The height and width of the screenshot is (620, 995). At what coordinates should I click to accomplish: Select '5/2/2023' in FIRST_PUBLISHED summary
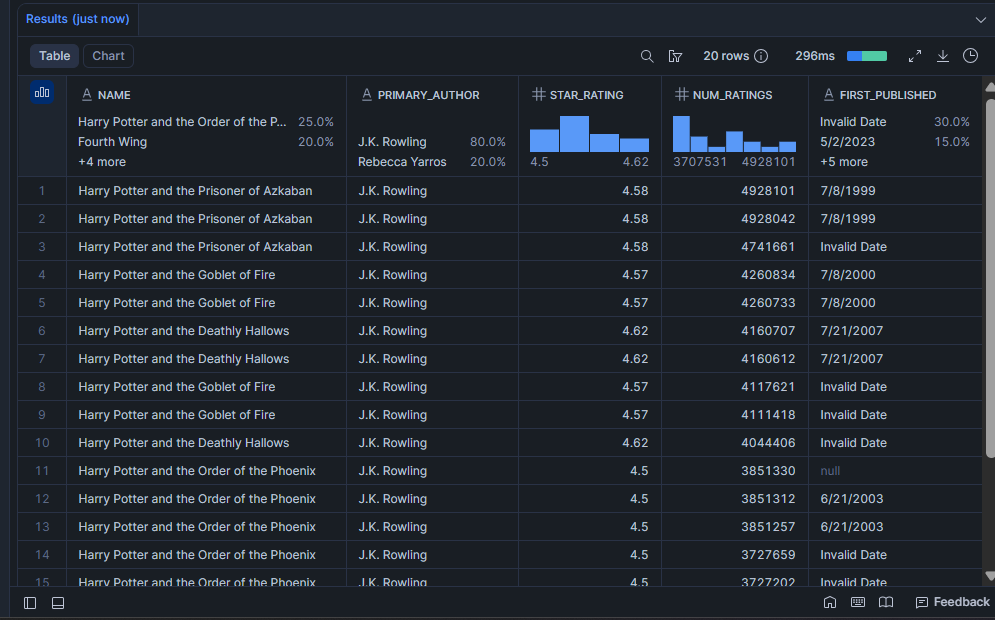click(847, 142)
